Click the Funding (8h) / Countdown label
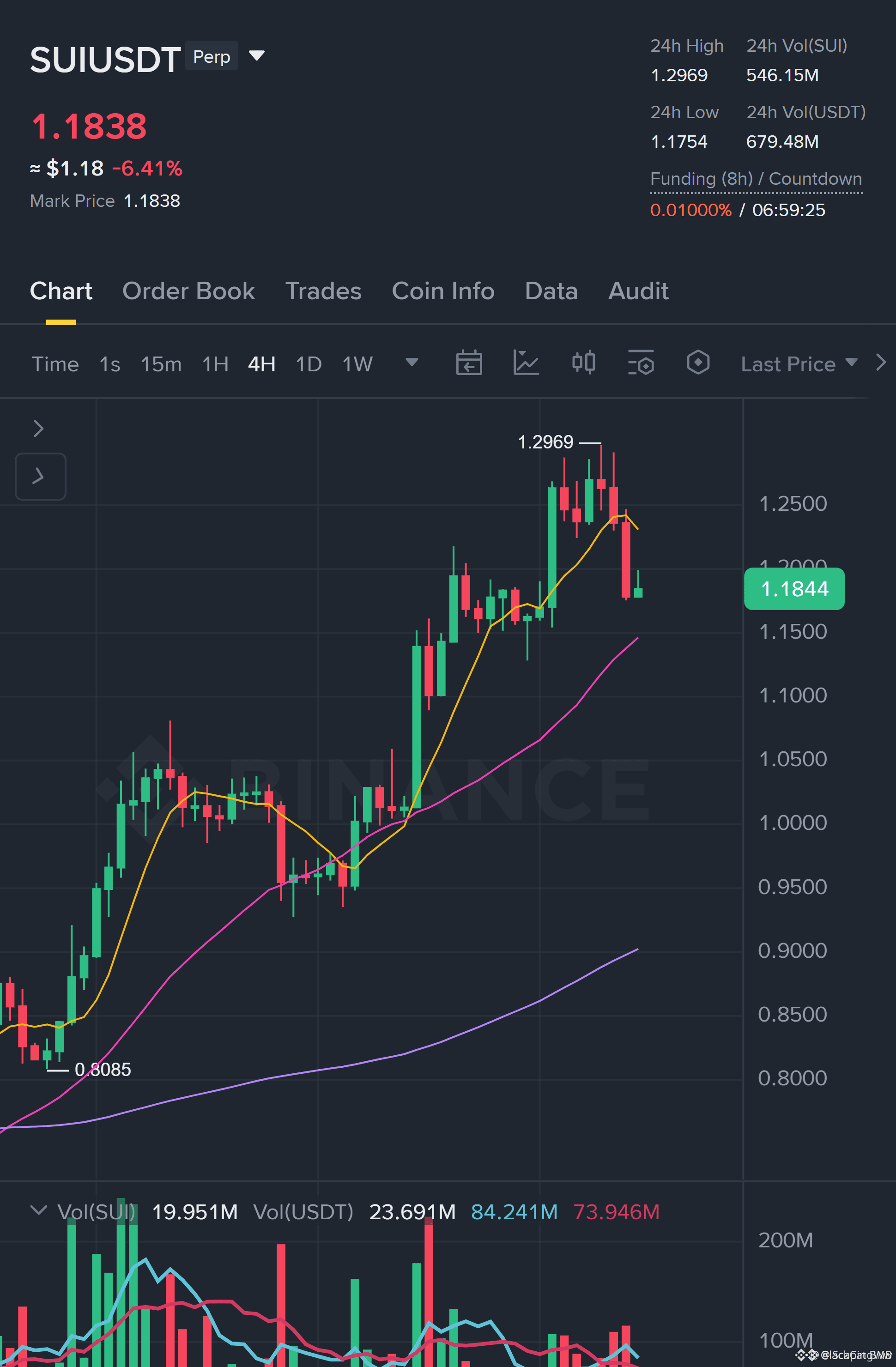This screenshot has width=896, height=1367. (x=756, y=179)
